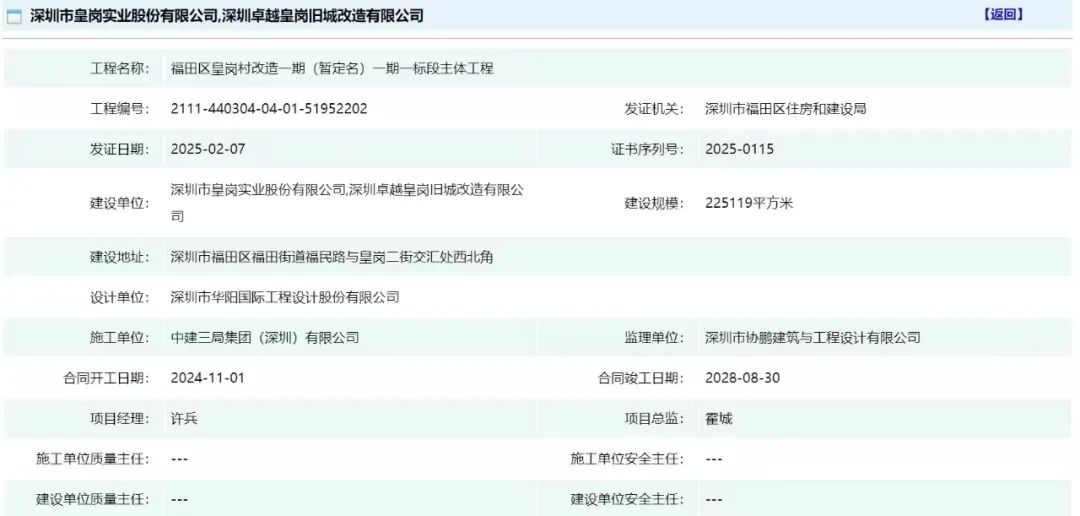
Task: Select the project name 福田区皇岗村改造一期 text
Action: tap(332, 69)
